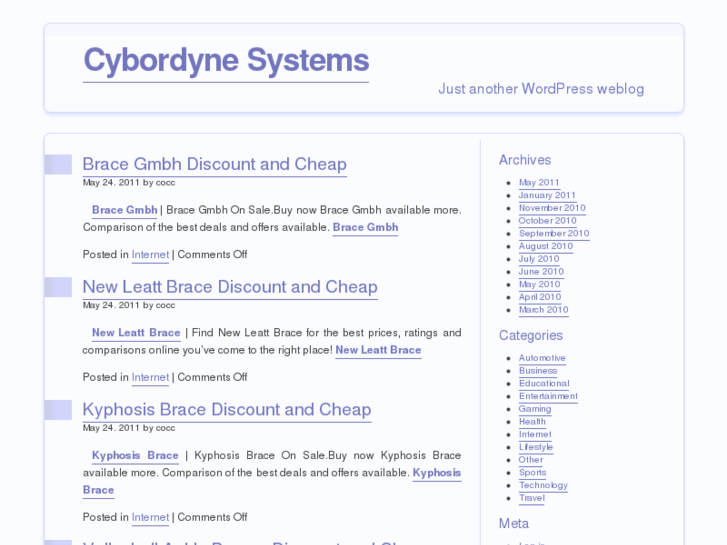Image resolution: width=727 pixels, height=545 pixels.
Task: Open the archive for May 2010
Action: pyautogui.click(x=540, y=284)
